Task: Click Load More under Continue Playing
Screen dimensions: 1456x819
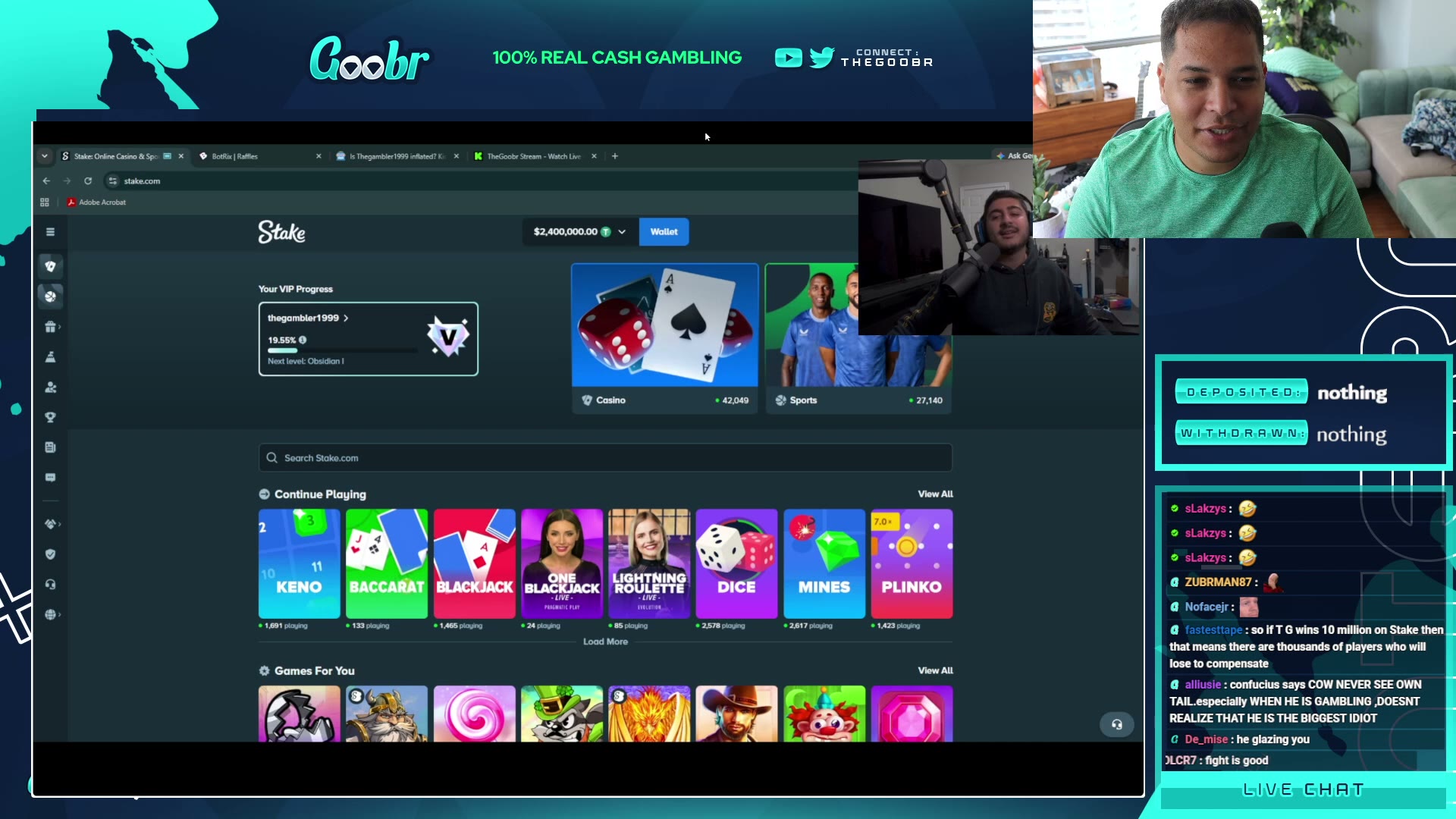Action: [605, 642]
